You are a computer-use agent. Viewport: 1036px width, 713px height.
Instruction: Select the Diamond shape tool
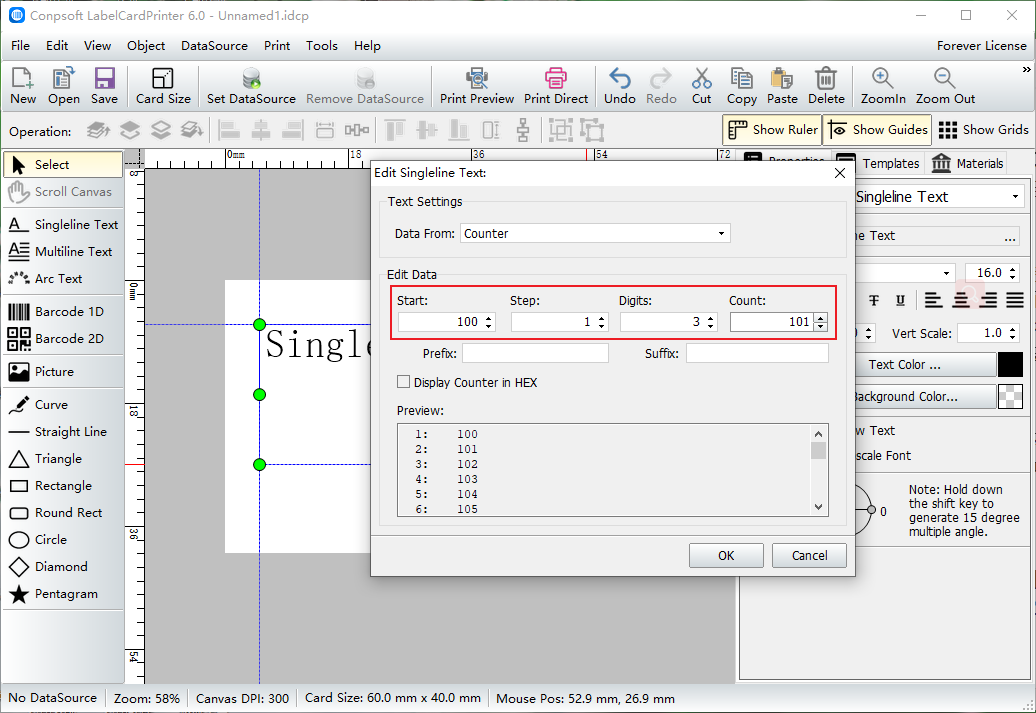[x=63, y=567]
